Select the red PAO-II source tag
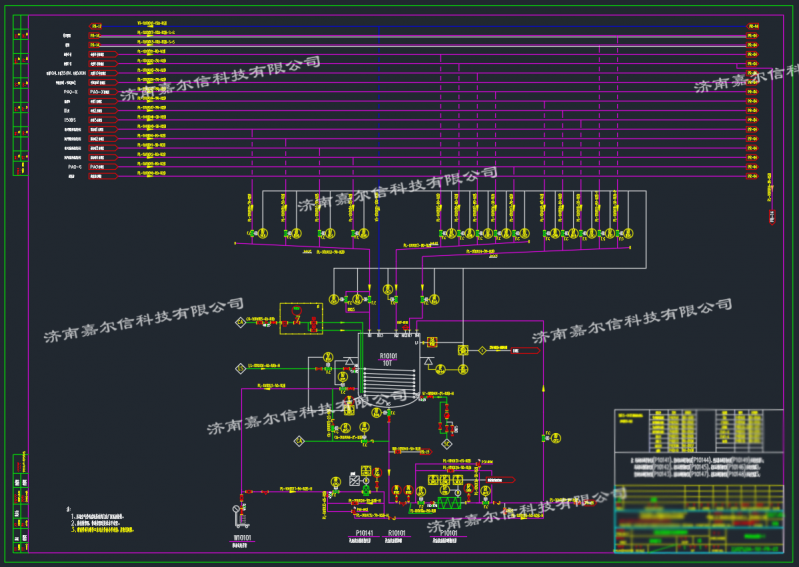Viewport: 799px width, 567px height. pos(103,92)
